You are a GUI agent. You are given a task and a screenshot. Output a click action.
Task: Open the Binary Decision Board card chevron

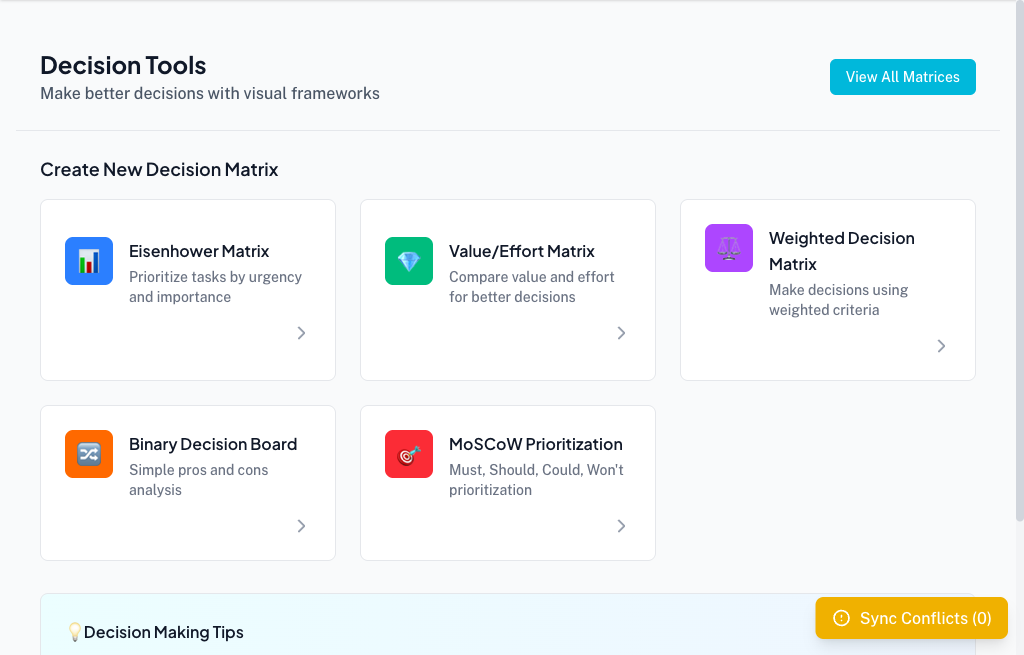[x=301, y=526]
